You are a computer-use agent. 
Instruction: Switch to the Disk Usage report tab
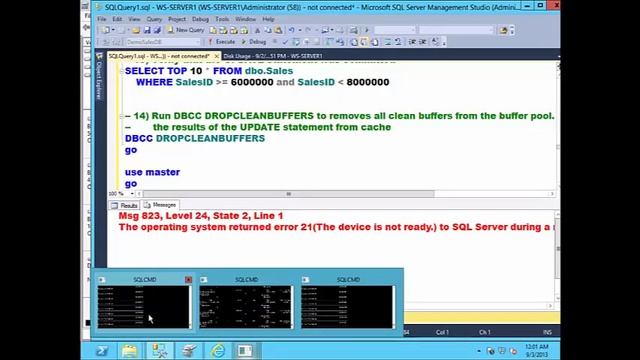pyautogui.click(x=273, y=56)
